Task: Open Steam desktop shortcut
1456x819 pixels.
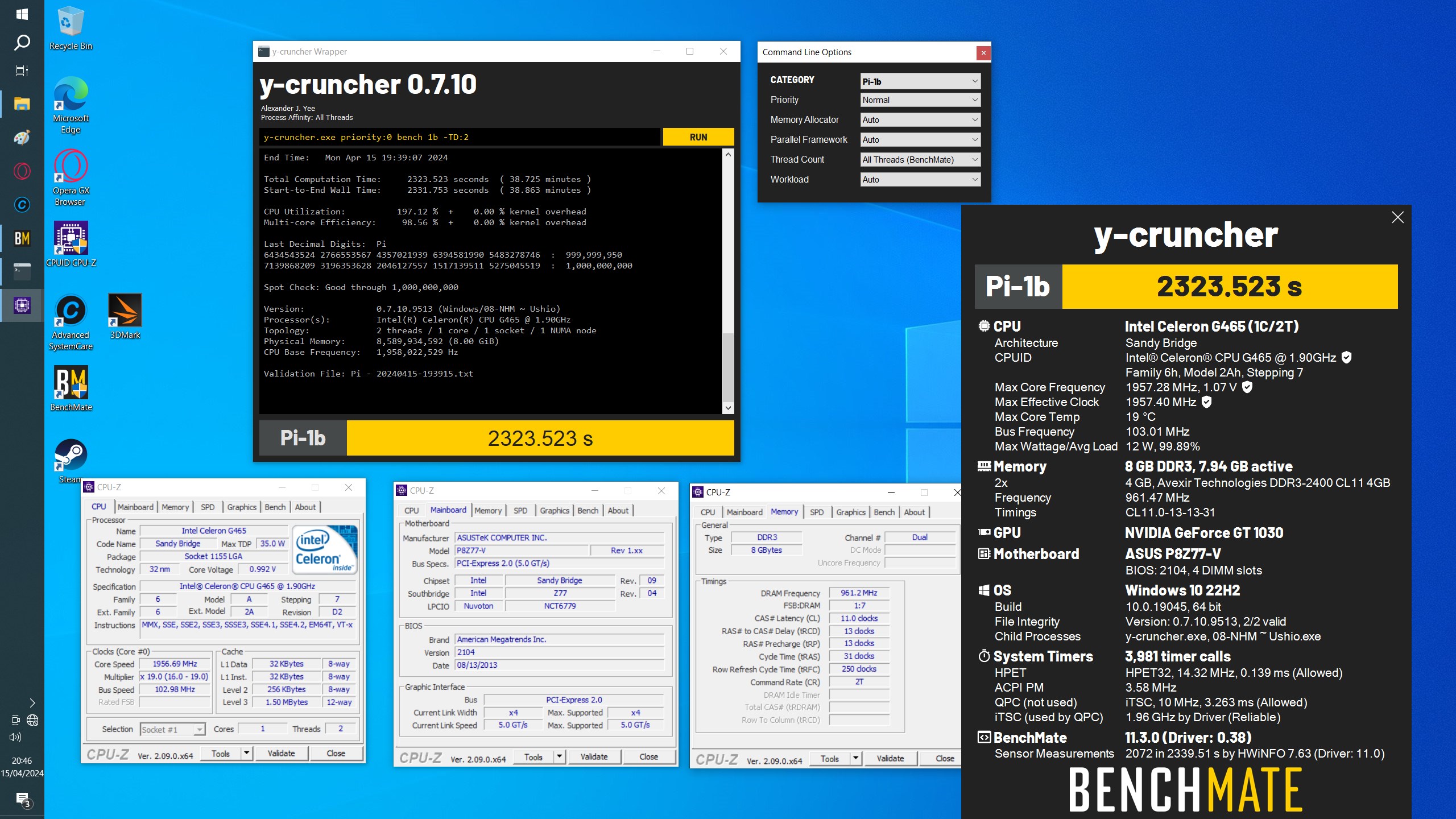Action: pyautogui.click(x=71, y=461)
